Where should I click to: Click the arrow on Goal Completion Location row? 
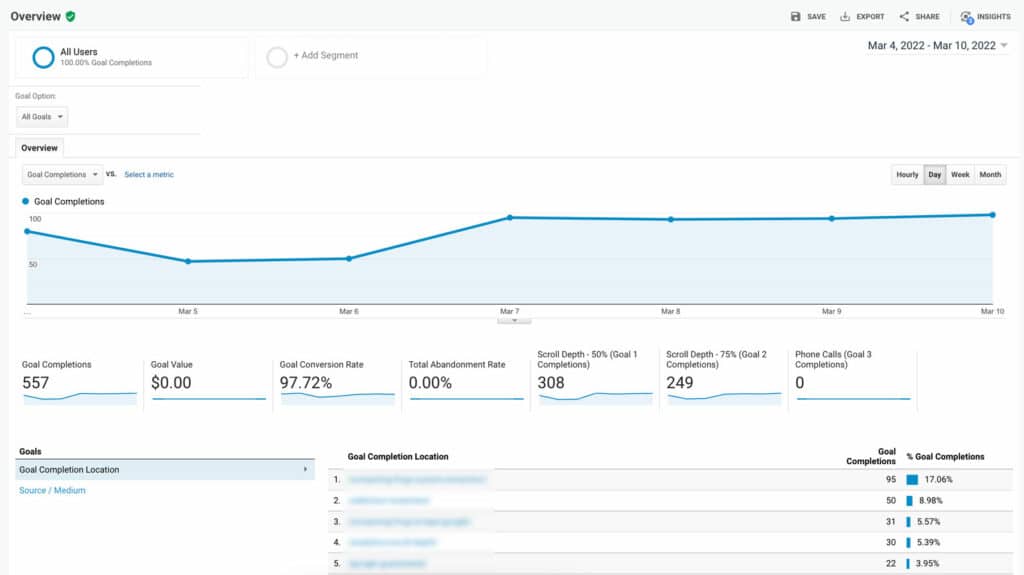point(305,469)
